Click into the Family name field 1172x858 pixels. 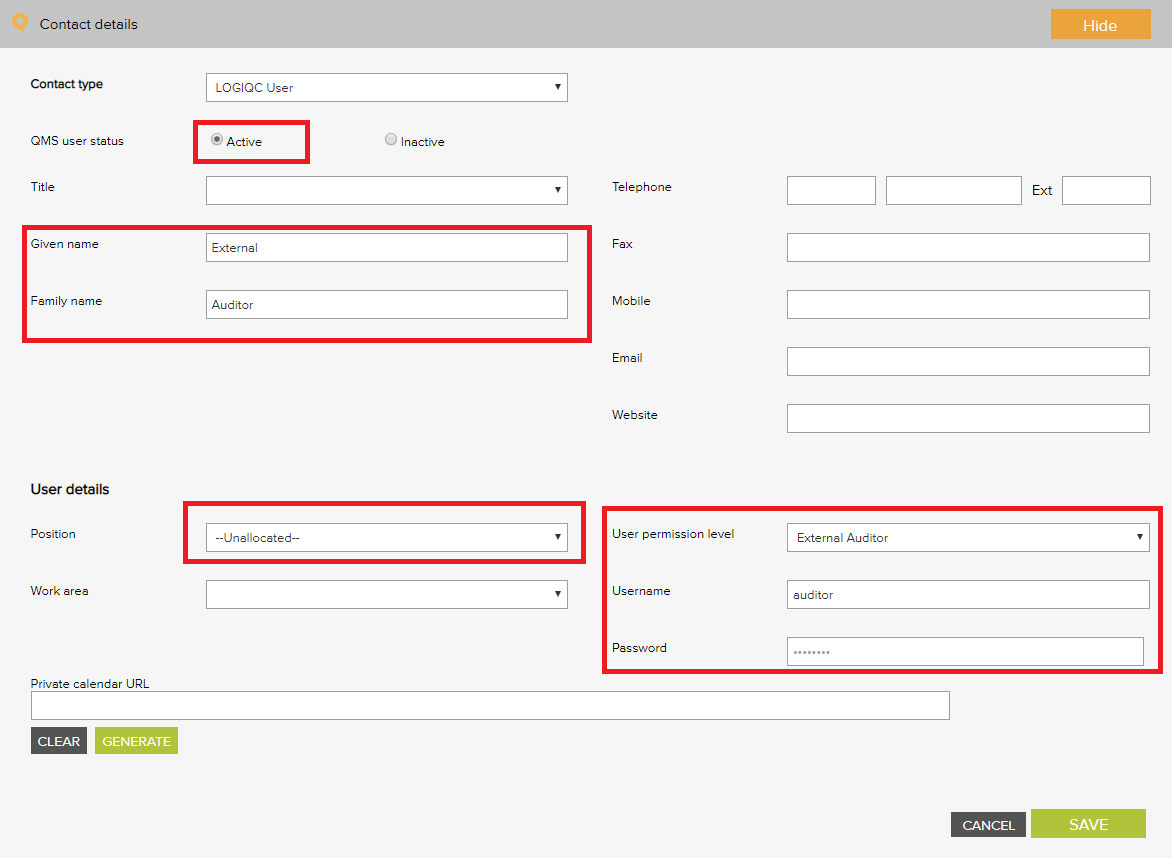point(386,304)
